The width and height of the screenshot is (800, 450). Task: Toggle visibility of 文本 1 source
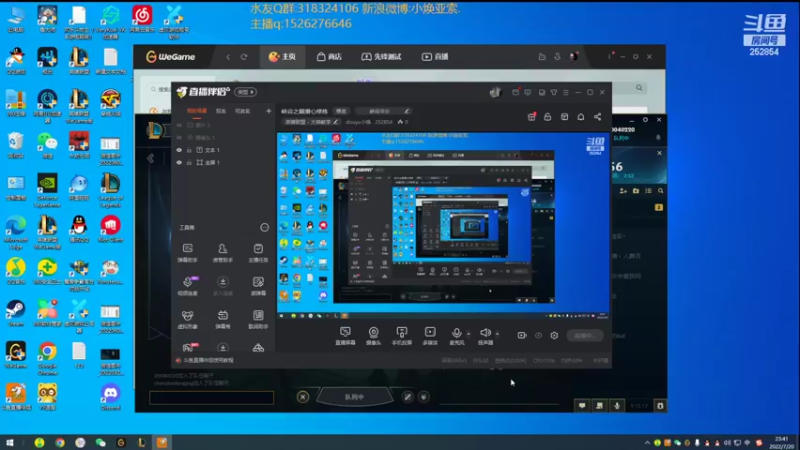(179, 150)
